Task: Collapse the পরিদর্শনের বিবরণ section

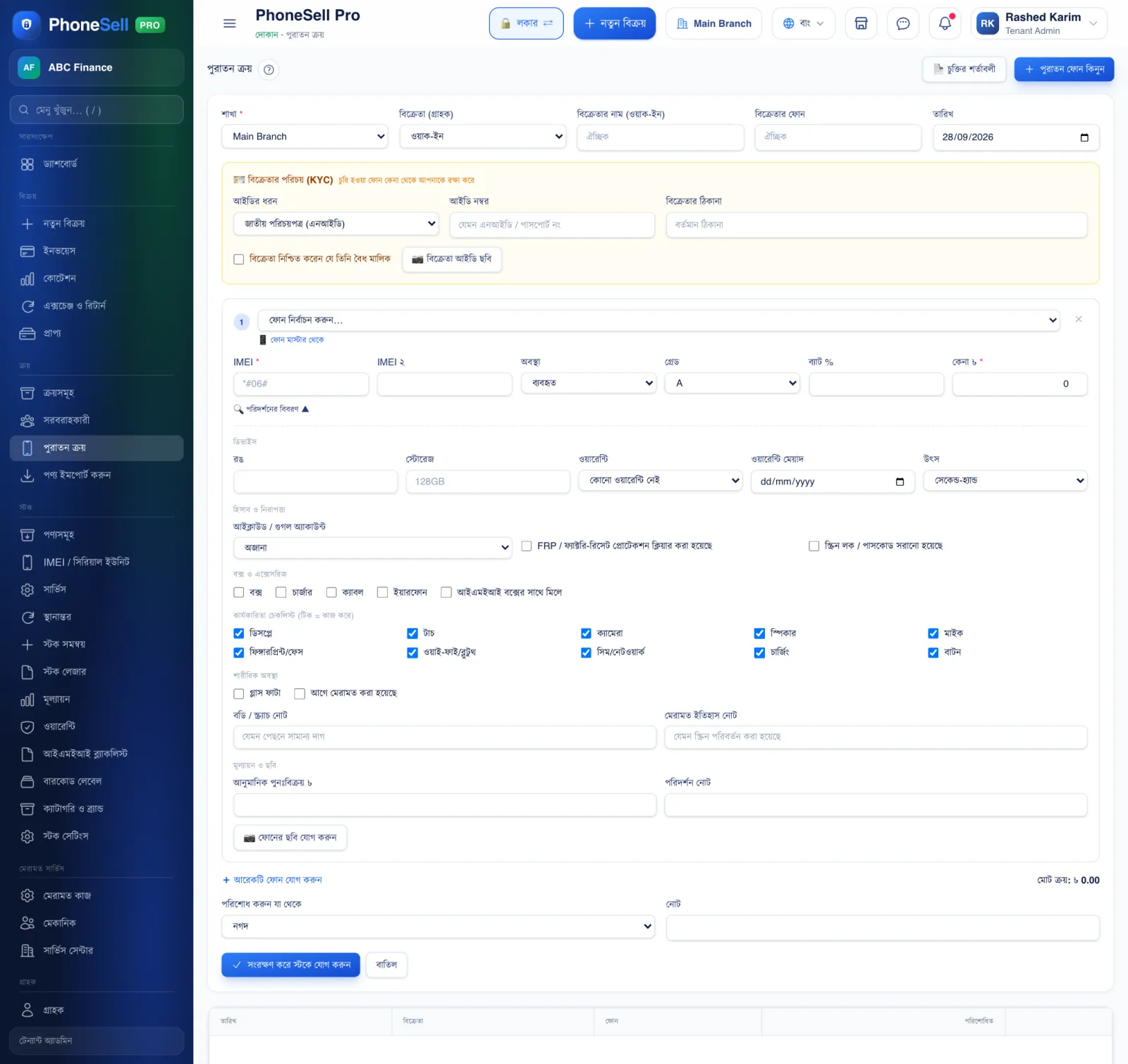Action: pos(271,409)
